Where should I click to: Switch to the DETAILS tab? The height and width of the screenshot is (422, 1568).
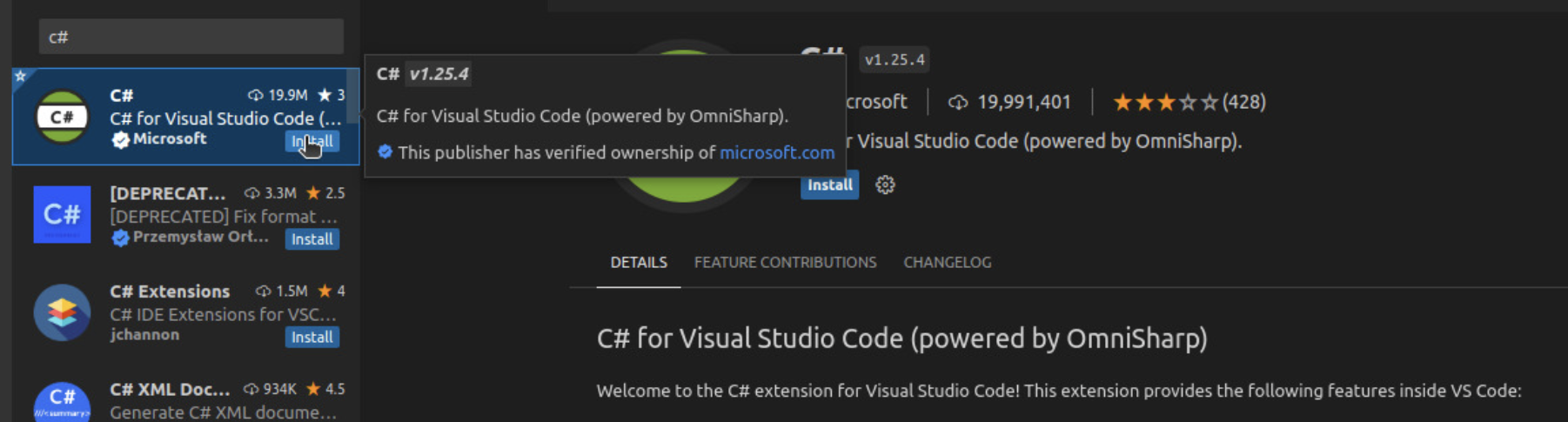pos(639,262)
